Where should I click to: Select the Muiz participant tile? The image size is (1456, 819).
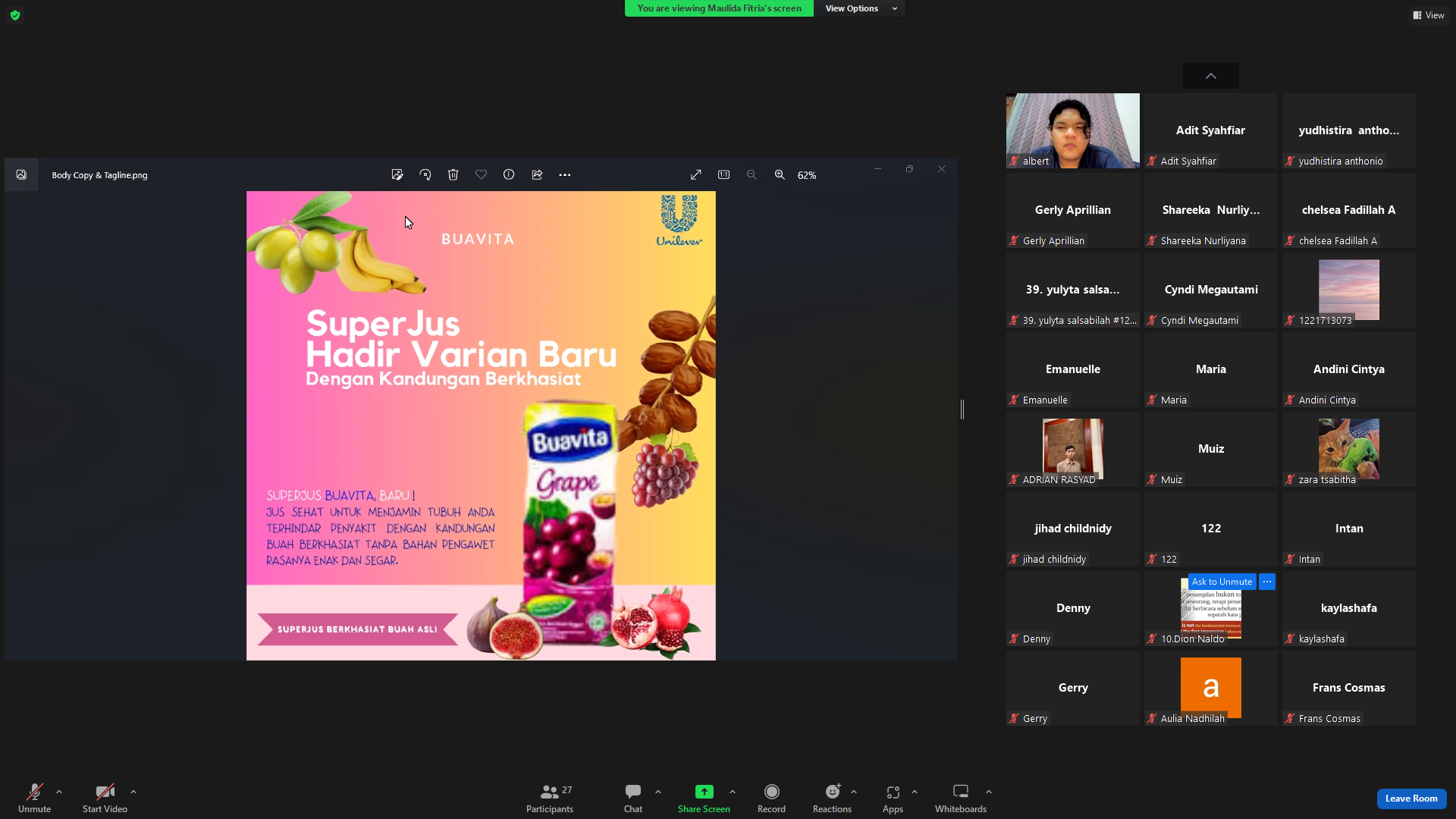tap(1211, 449)
